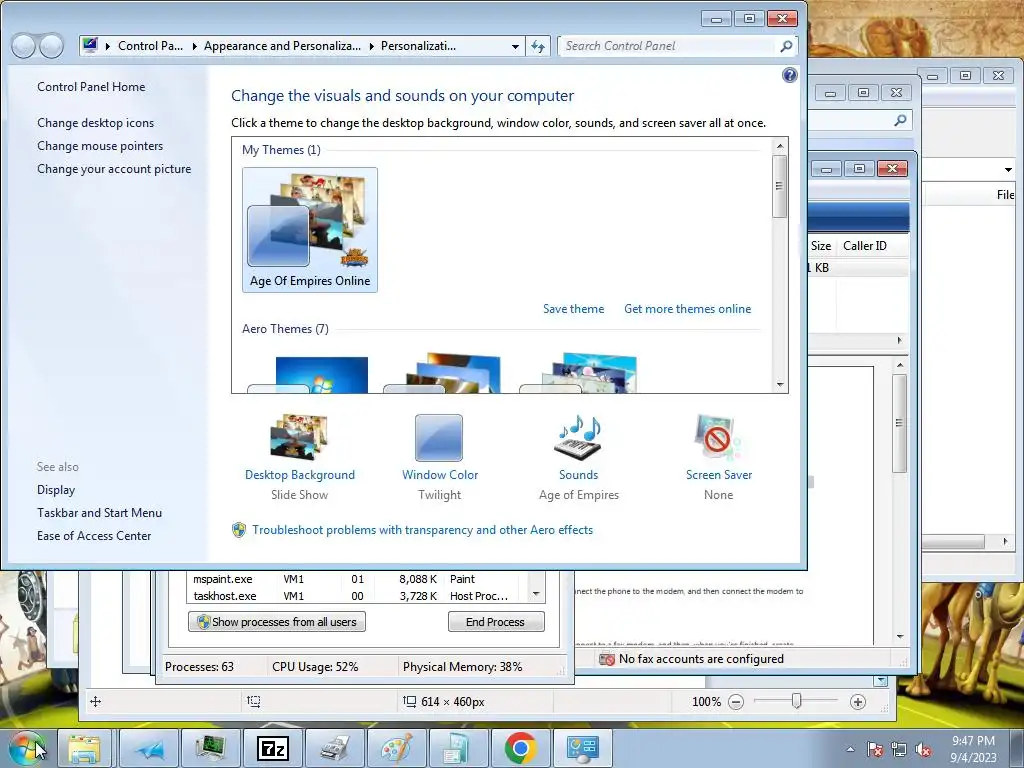Open the Screen Saver settings
1024x768 pixels.
tap(718, 458)
